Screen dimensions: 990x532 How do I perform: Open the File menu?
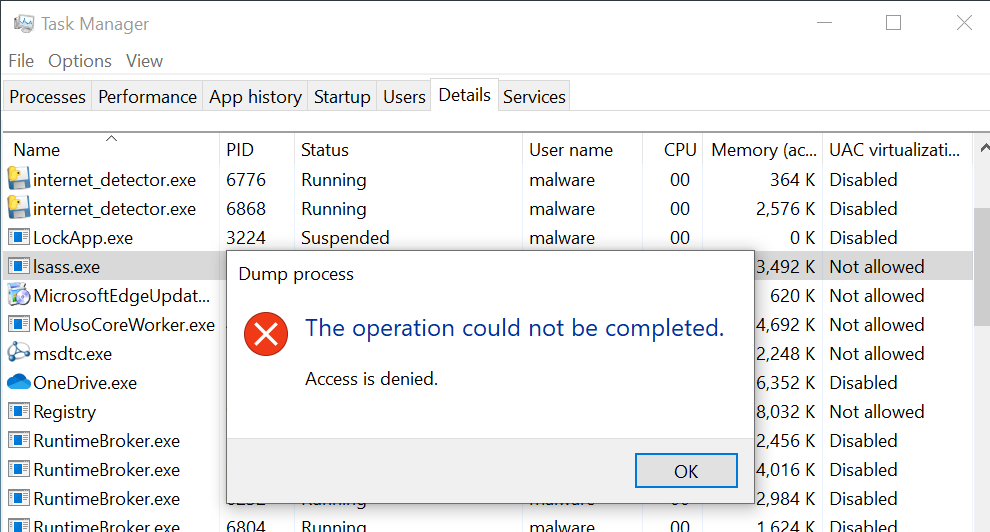coord(21,61)
